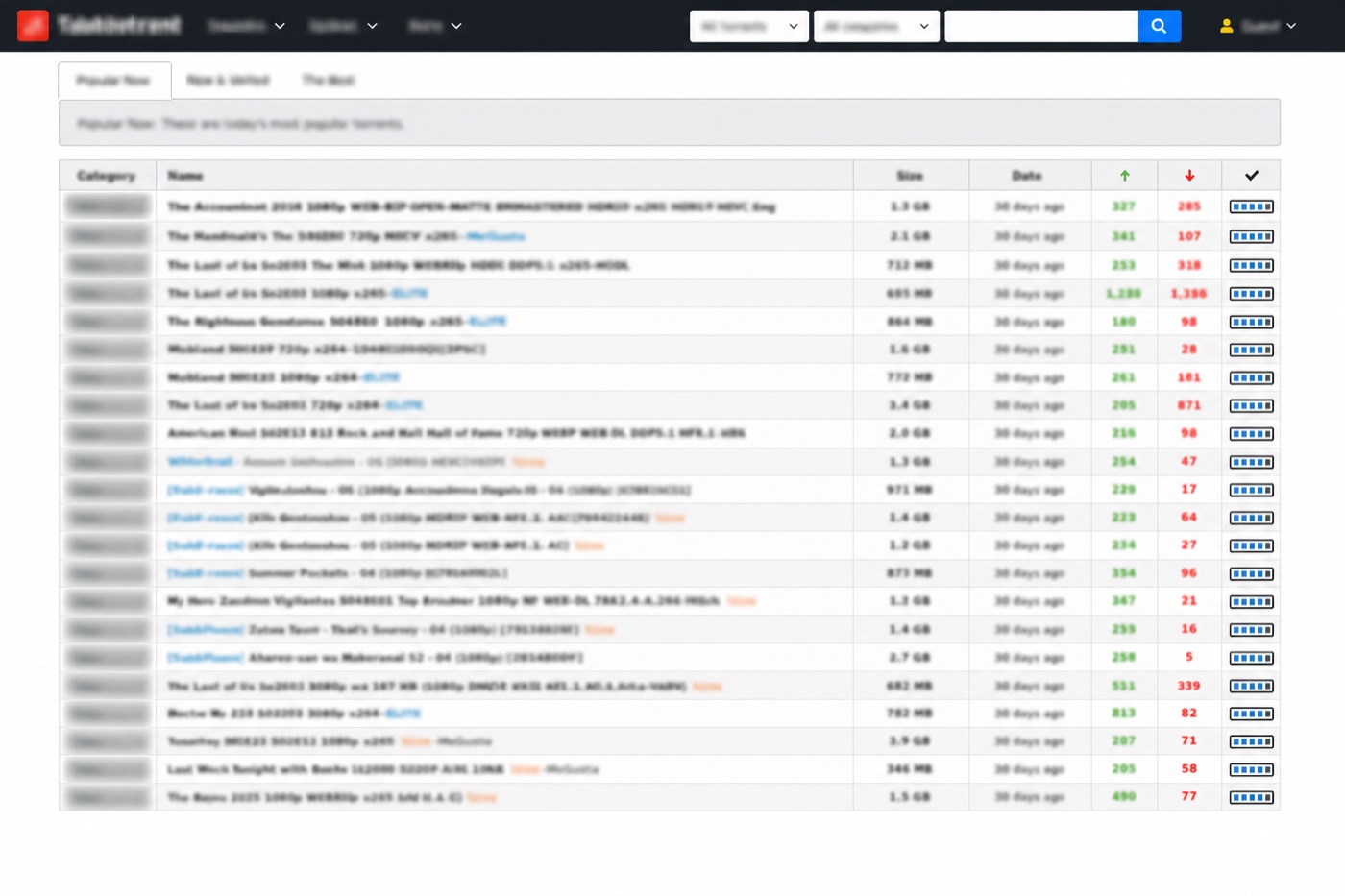Open the All torrents filter dropdown
1345x896 pixels.
[748, 26]
